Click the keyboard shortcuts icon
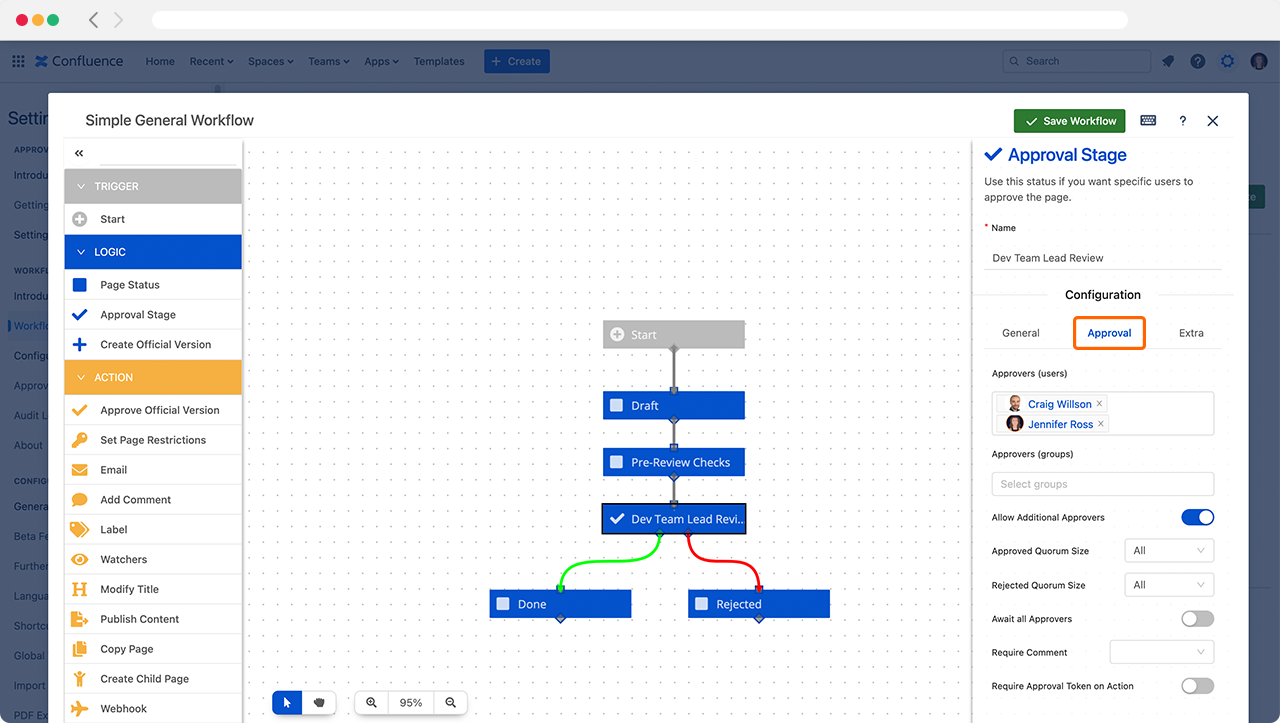 (1148, 121)
